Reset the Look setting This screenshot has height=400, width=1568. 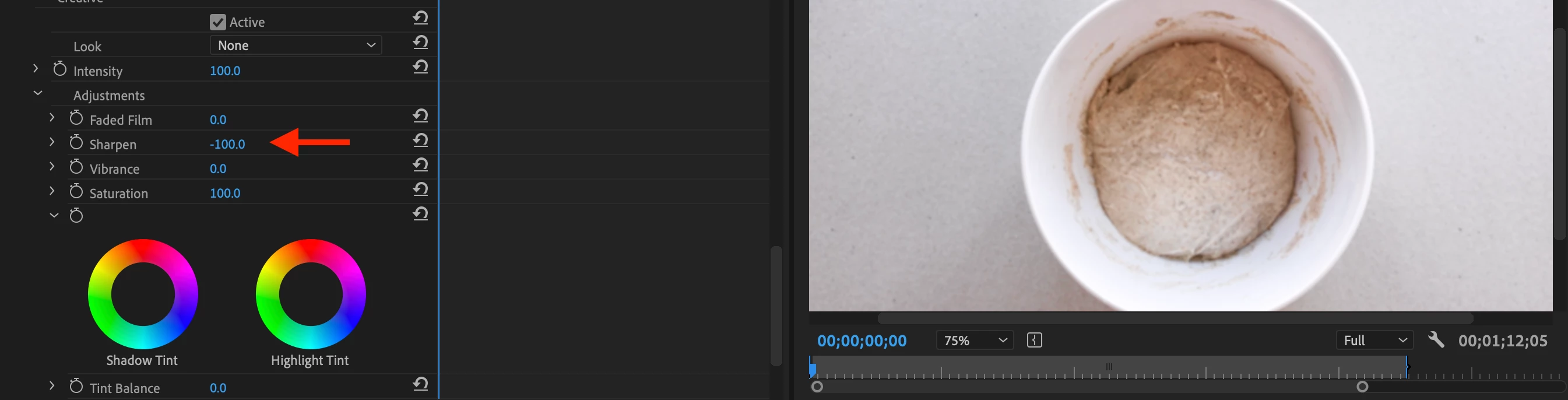(420, 42)
